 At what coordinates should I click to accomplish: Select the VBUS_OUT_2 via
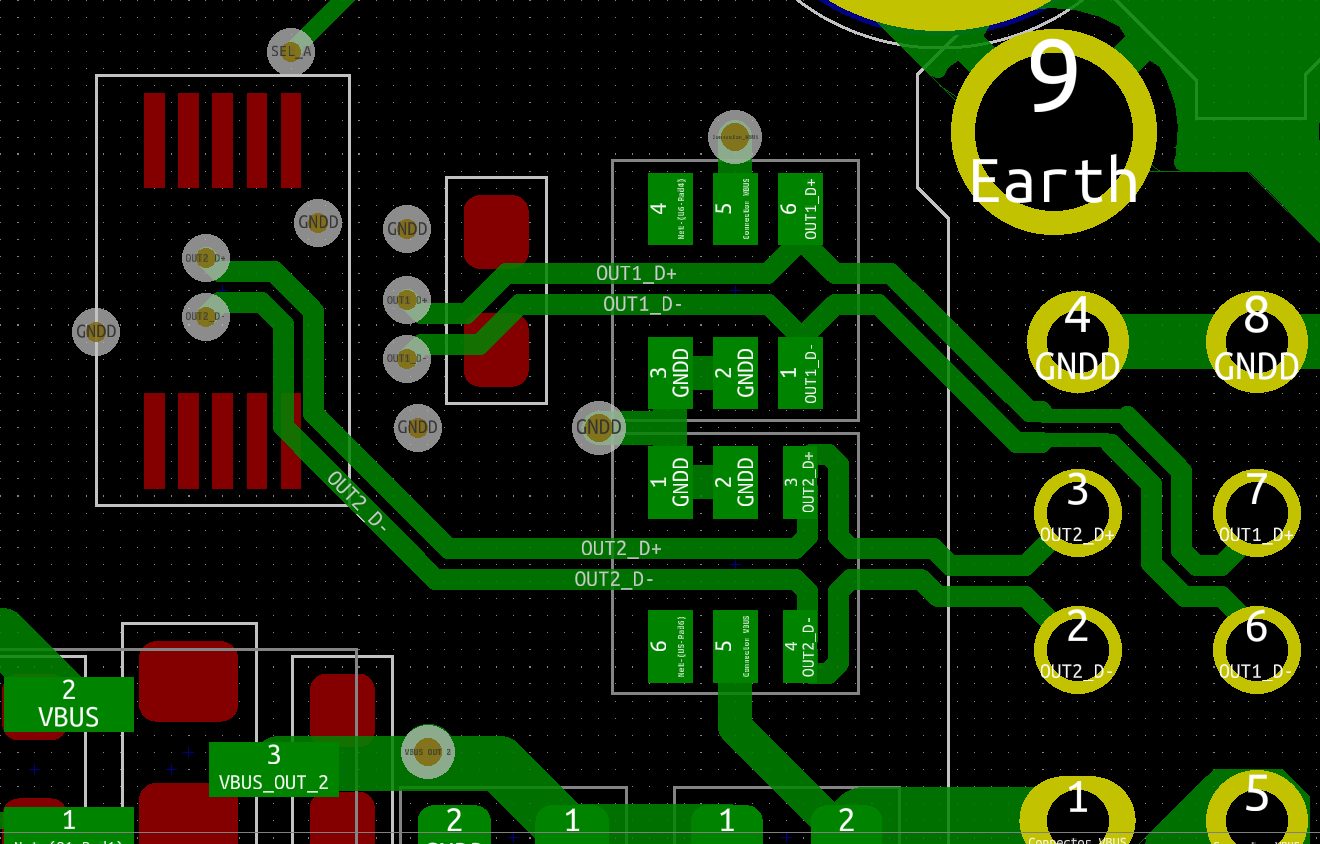428,752
